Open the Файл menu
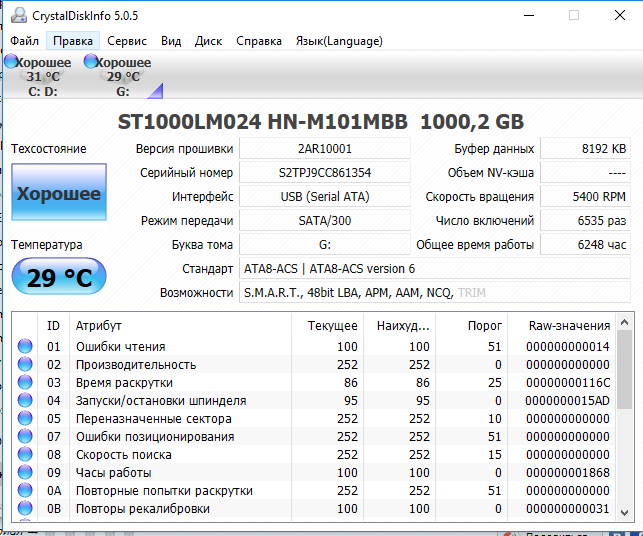This screenshot has width=643, height=536. click(x=25, y=41)
